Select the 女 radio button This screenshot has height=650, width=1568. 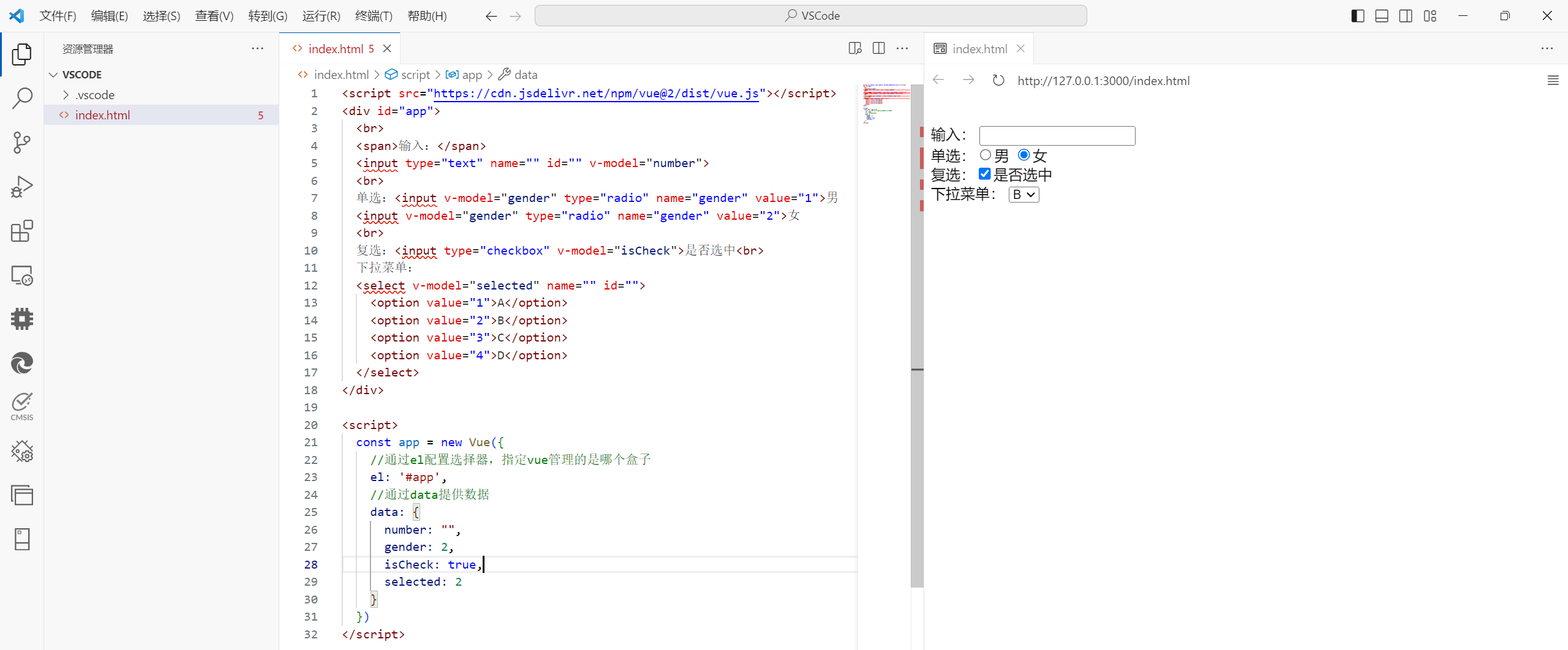coord(1023,155)
